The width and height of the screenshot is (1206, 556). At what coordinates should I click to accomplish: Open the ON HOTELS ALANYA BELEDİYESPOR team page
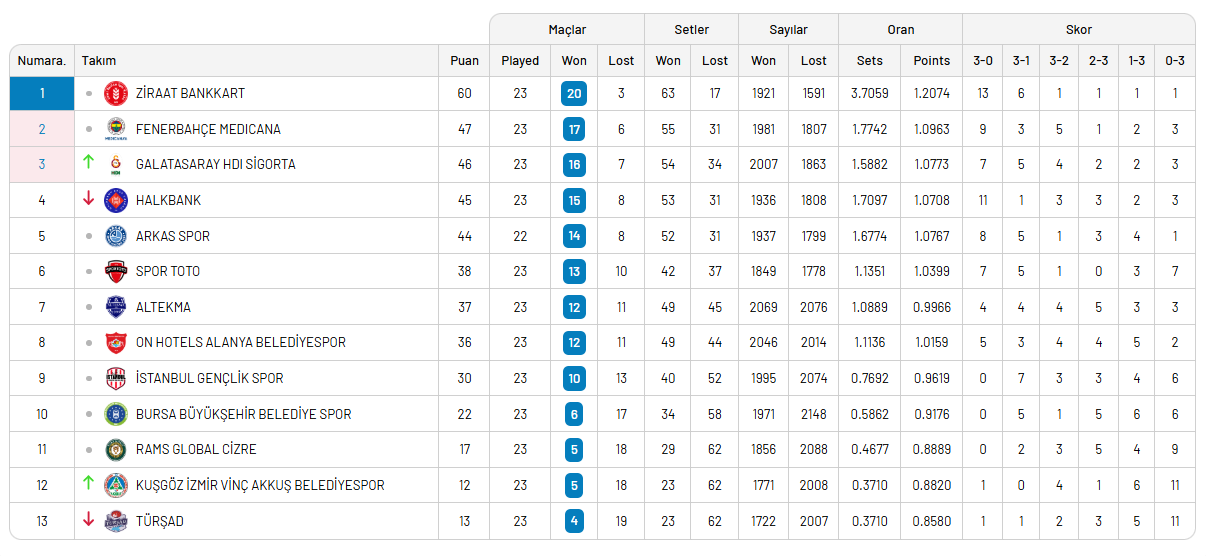click(240, 342)
